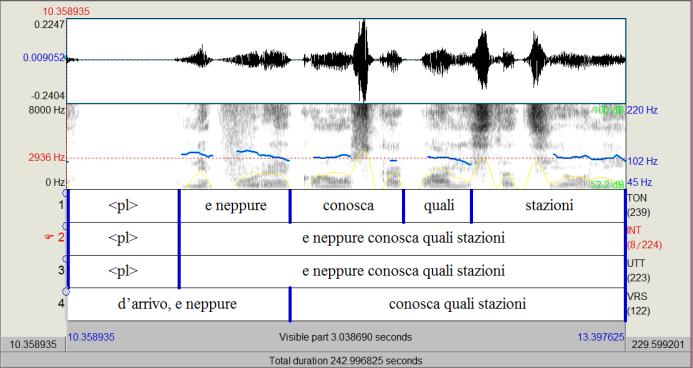
Task: Click the tier 4 boundary circle handle
Action: point(66,292)
